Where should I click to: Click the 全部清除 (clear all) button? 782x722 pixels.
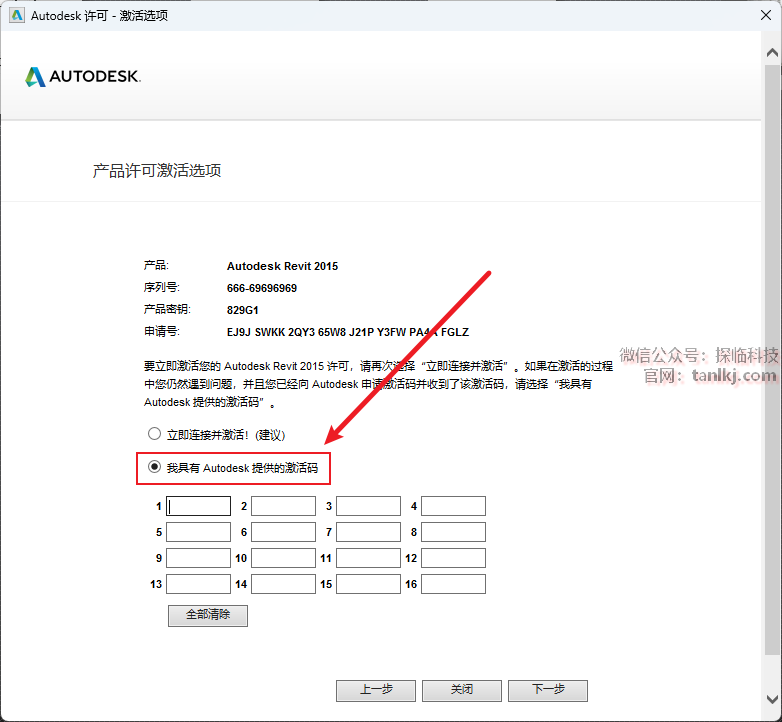pyautogui.click(x=208, y=616)
